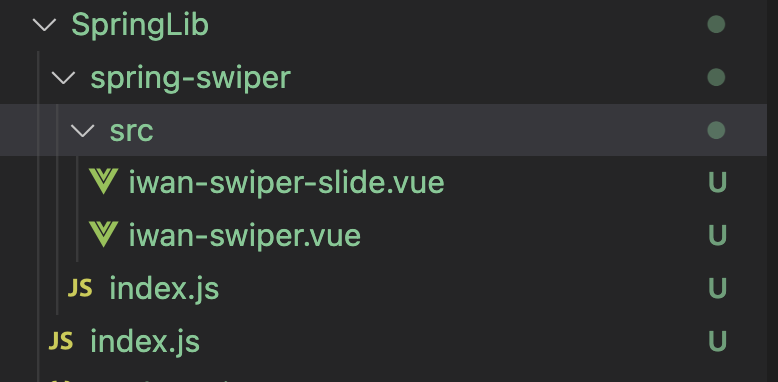This screenshot has width=778, height=382.
Task: Open the outer index.js under SpringLib
Action: coord(145,341)
